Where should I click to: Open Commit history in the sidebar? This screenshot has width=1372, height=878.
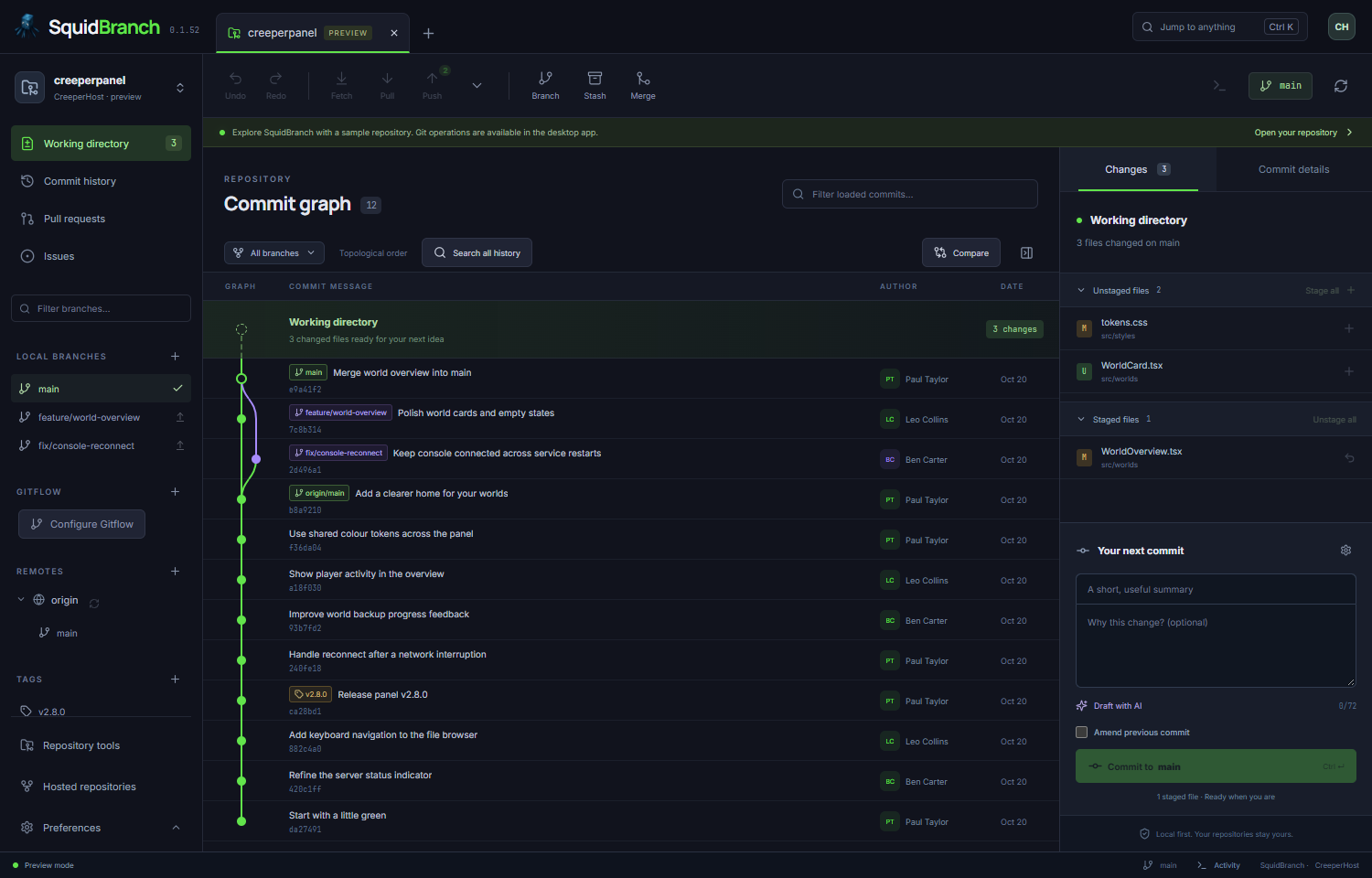[x=101, y=181]
